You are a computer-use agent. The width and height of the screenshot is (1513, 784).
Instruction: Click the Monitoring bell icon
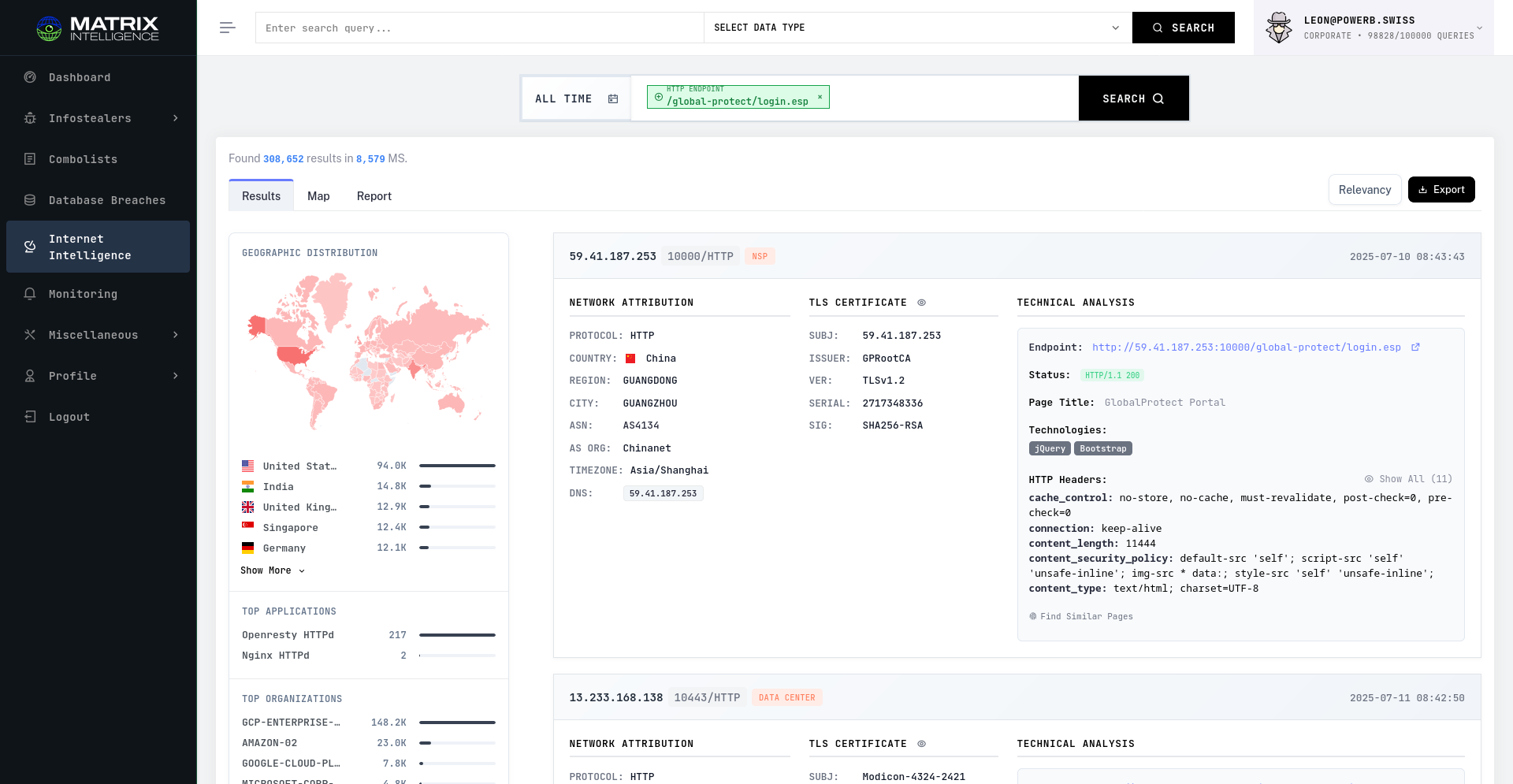point(30,294)
